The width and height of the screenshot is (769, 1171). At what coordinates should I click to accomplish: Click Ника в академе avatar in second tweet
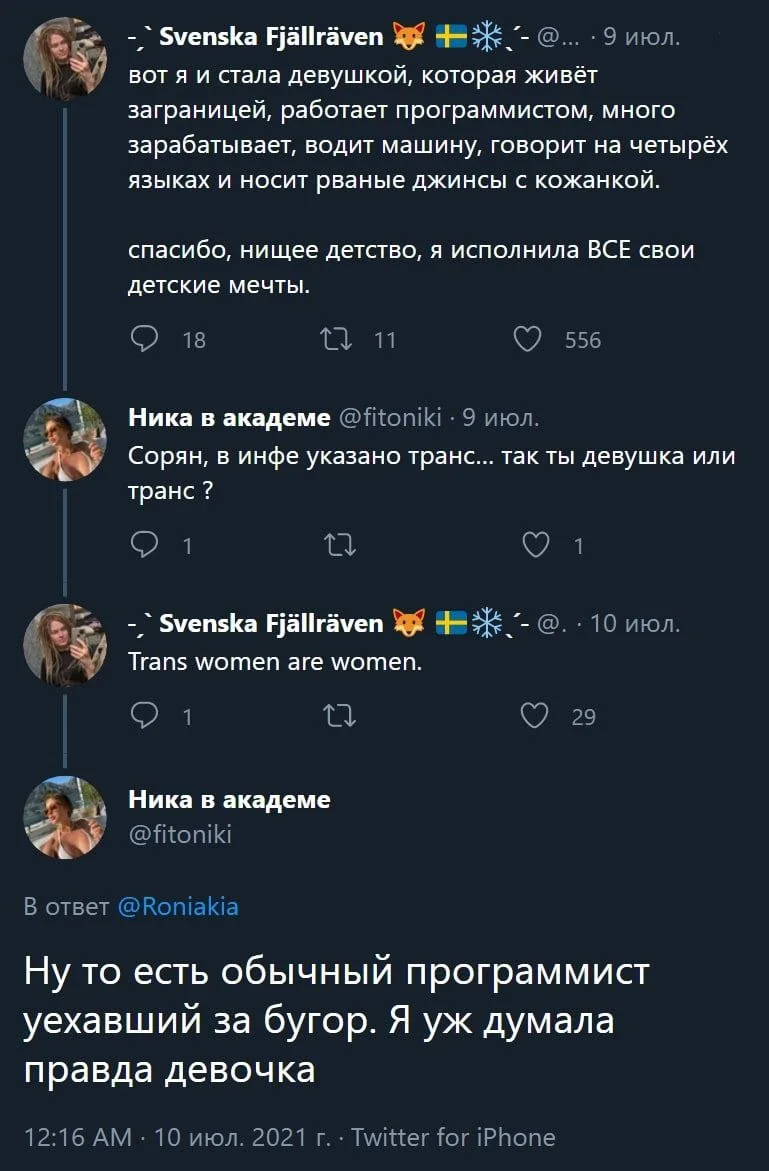pos(65,440)
